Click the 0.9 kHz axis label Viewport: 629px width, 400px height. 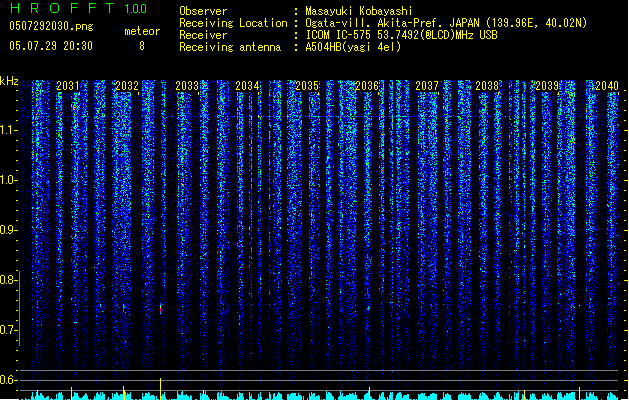click(8, 230)
